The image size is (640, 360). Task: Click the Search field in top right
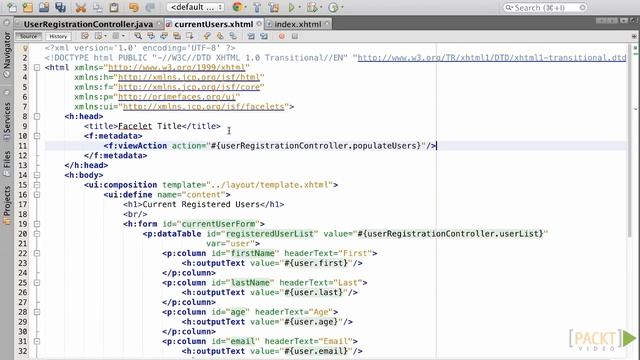point(545,7)
